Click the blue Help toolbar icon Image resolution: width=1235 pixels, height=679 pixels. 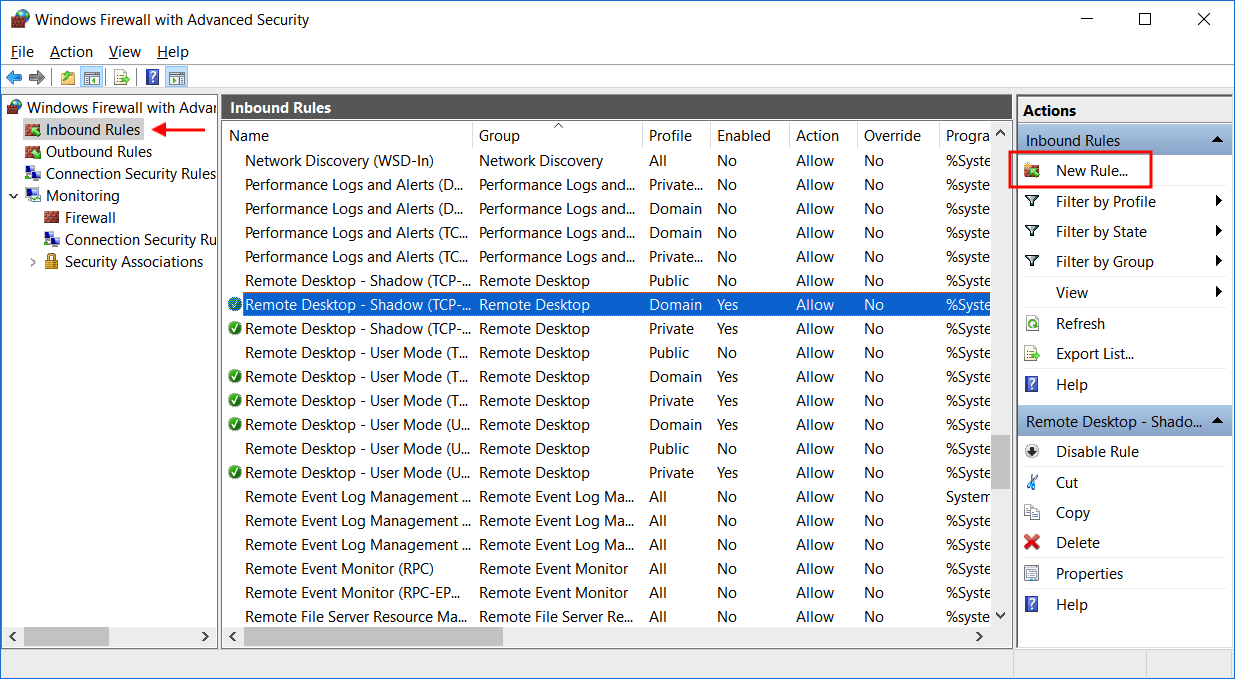[152, 78]
